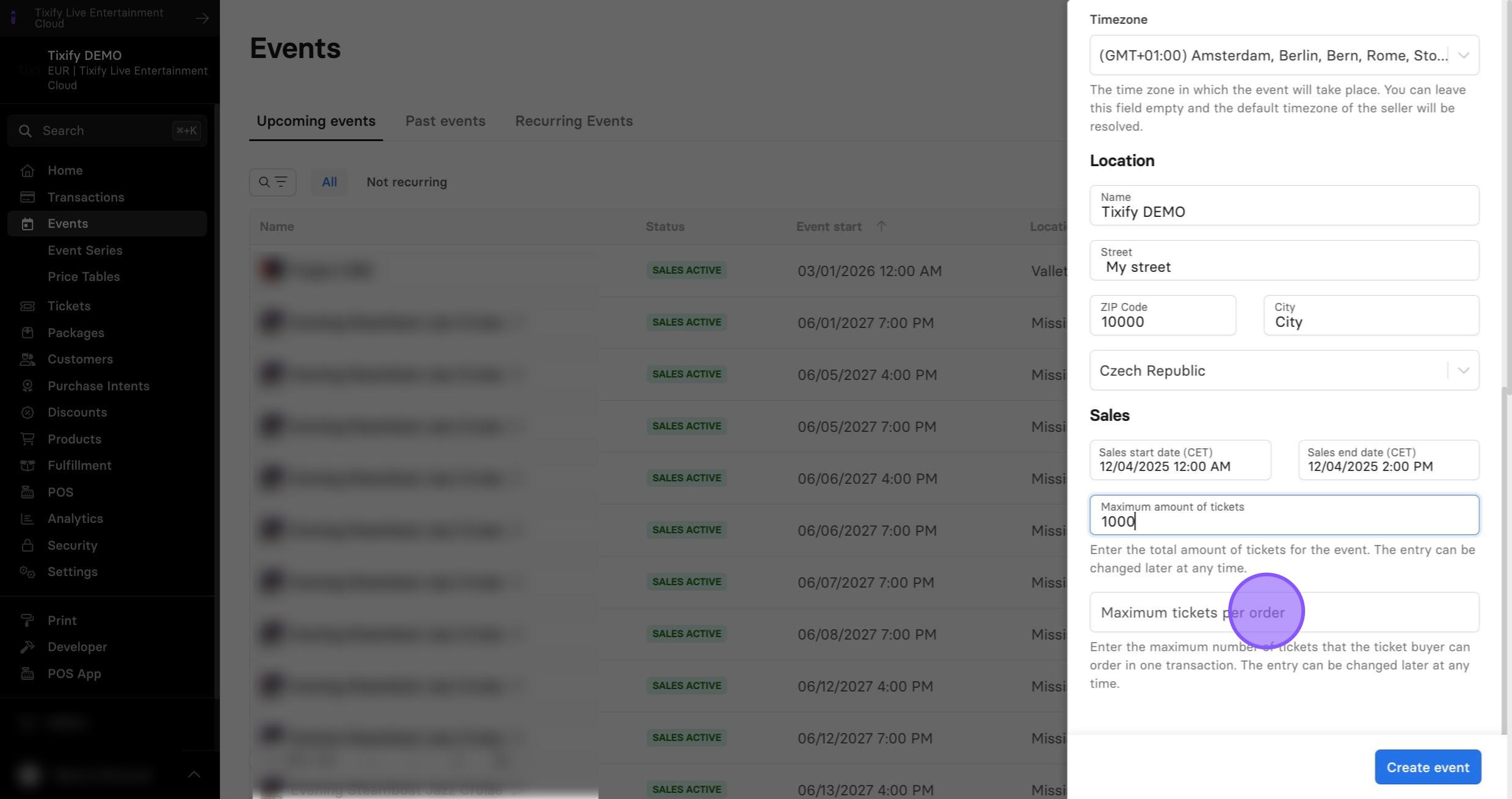Click the location Name field
The image size is (1512, 799).
click(x=1284, y=205)
